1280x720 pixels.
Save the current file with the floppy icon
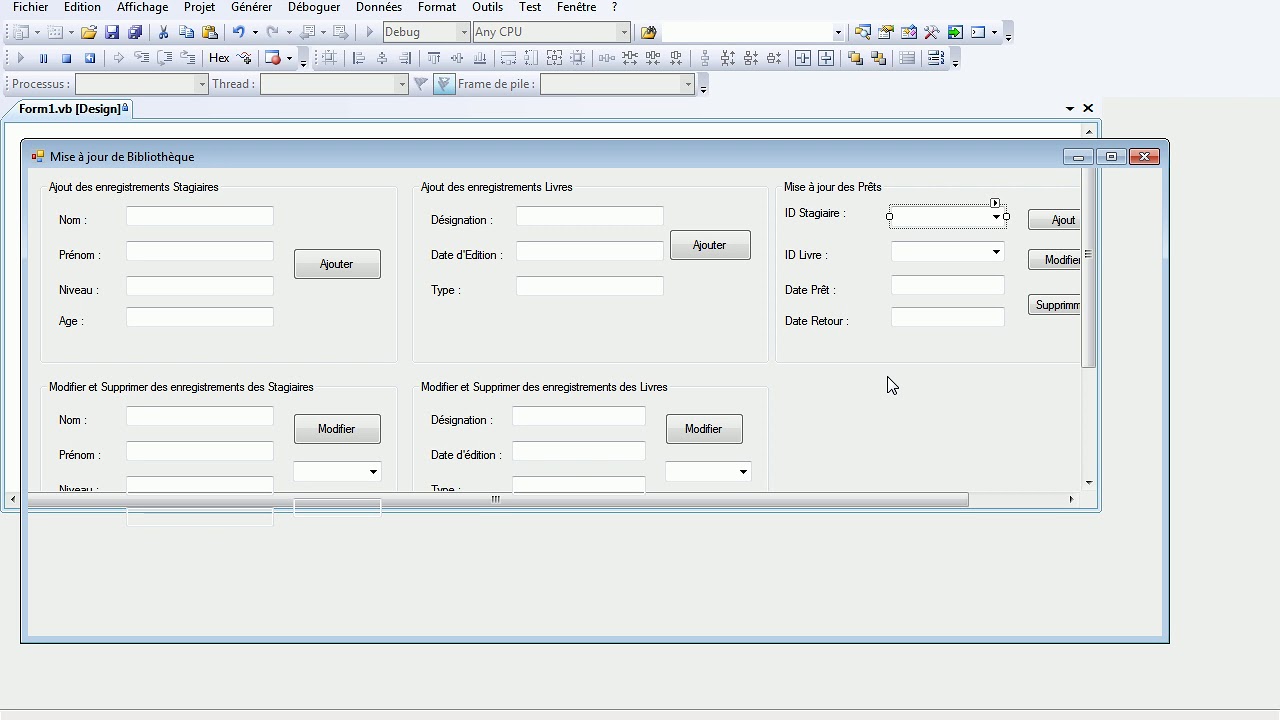click(x=112, y=32)
